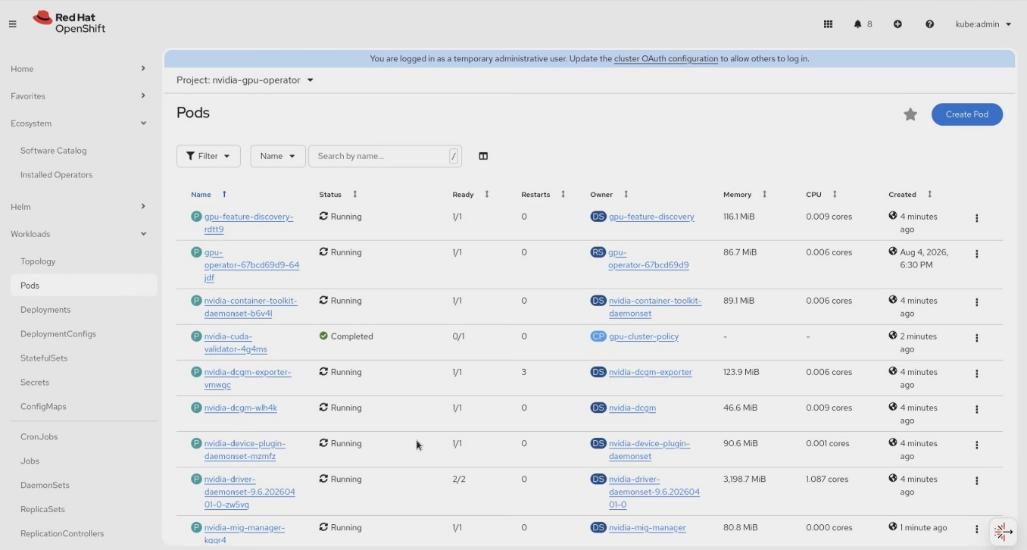Open Deployments in the sidebar
This screenshot has width=1027, height=550.
pyautogui.click(x=45, y=310)
